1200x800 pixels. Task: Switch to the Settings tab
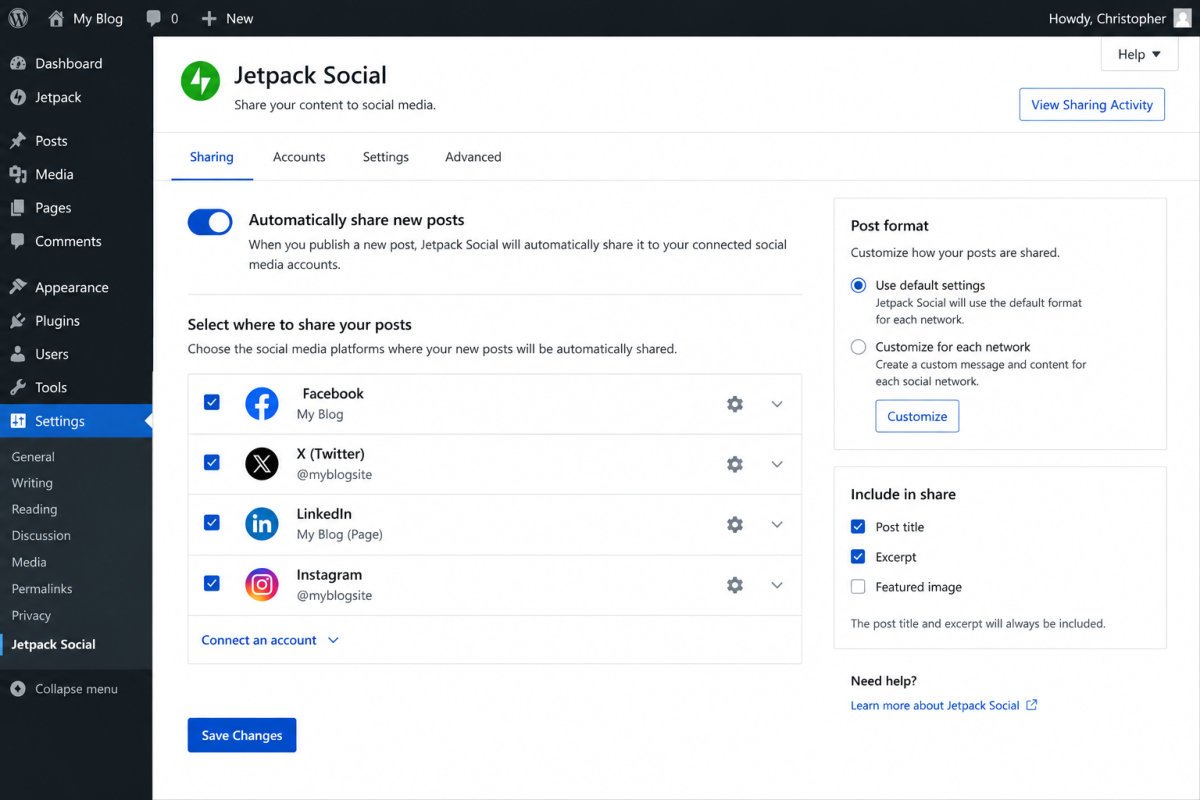pyautogui.click(x=386, y=157)
